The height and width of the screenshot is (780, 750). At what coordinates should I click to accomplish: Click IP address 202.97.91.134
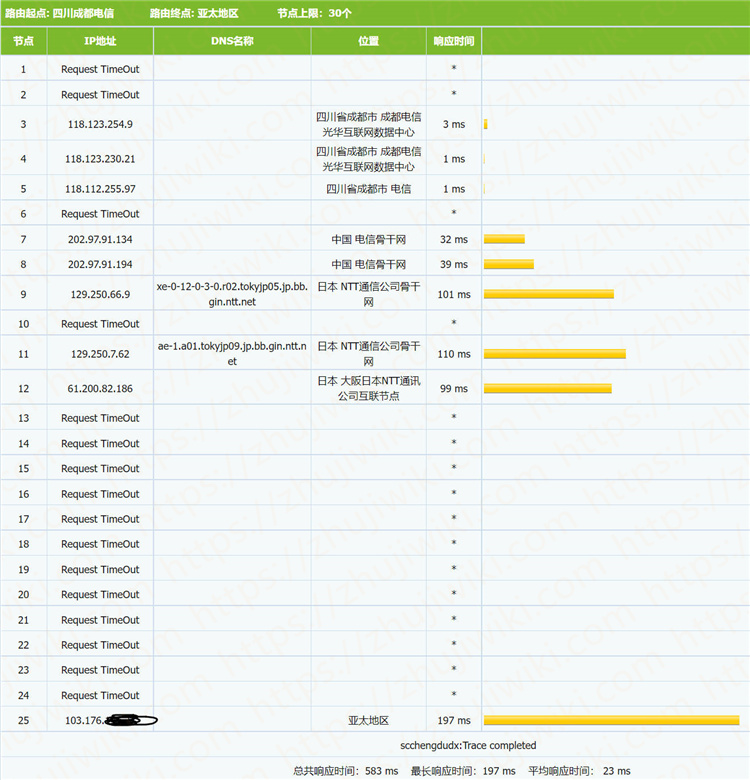click(x=100, y=240)
